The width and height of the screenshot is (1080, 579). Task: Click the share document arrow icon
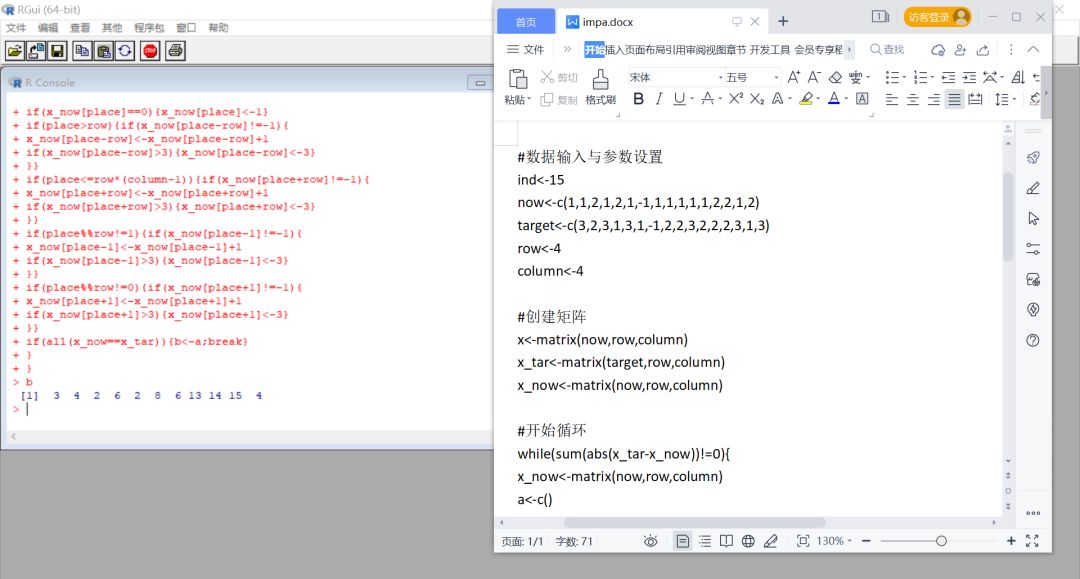pos(983,50)
